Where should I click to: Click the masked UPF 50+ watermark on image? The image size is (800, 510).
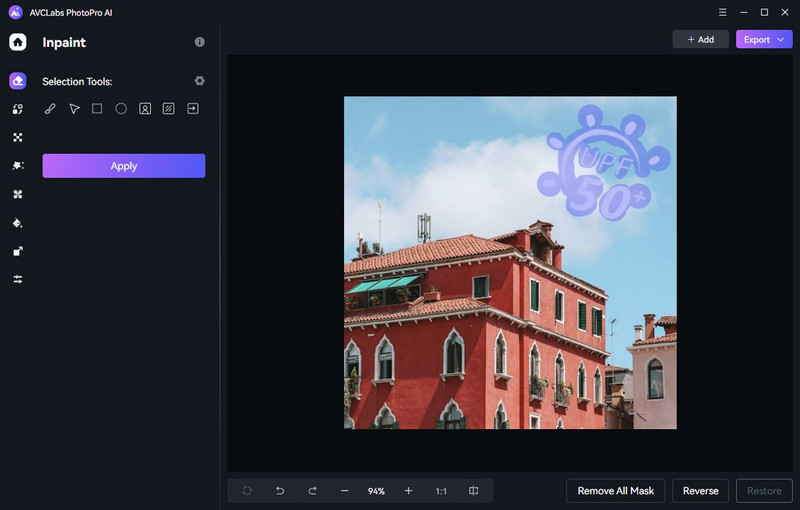(603, 163)
